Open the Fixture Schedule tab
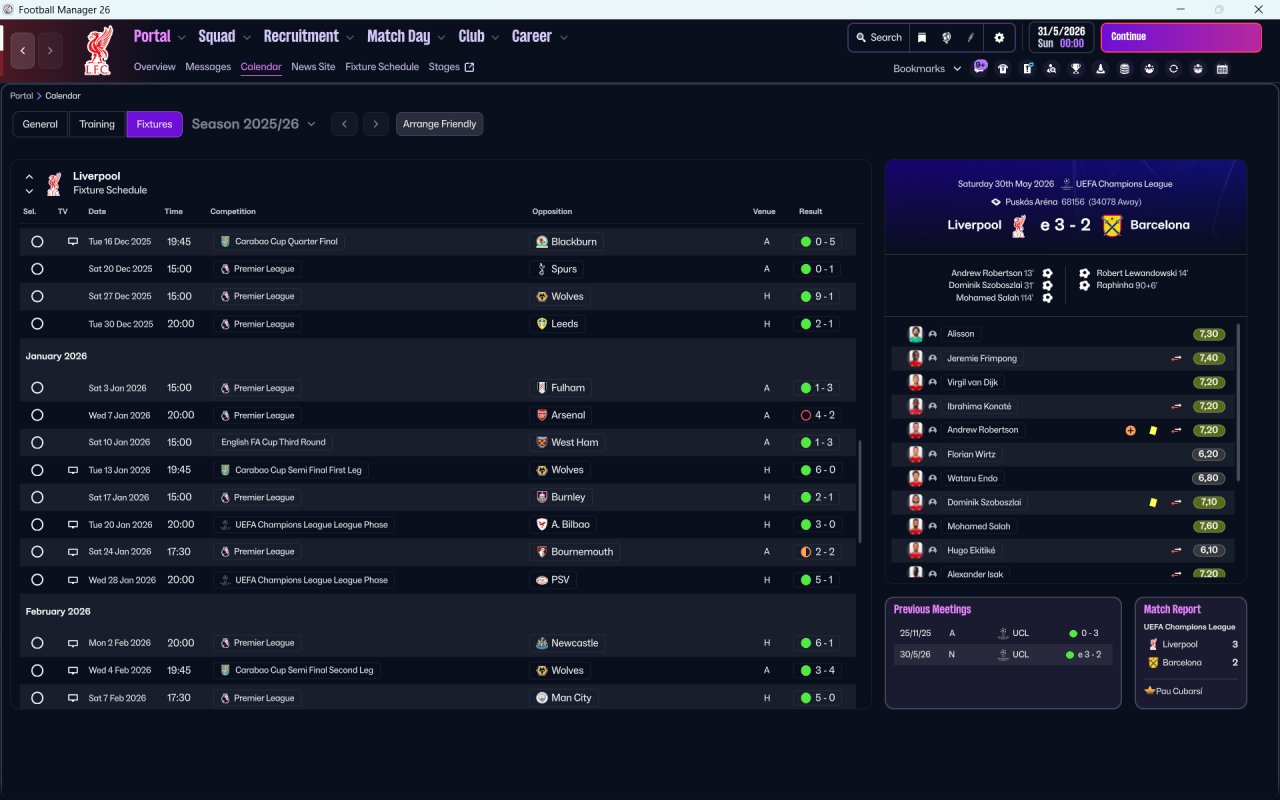 pos(382,67)
